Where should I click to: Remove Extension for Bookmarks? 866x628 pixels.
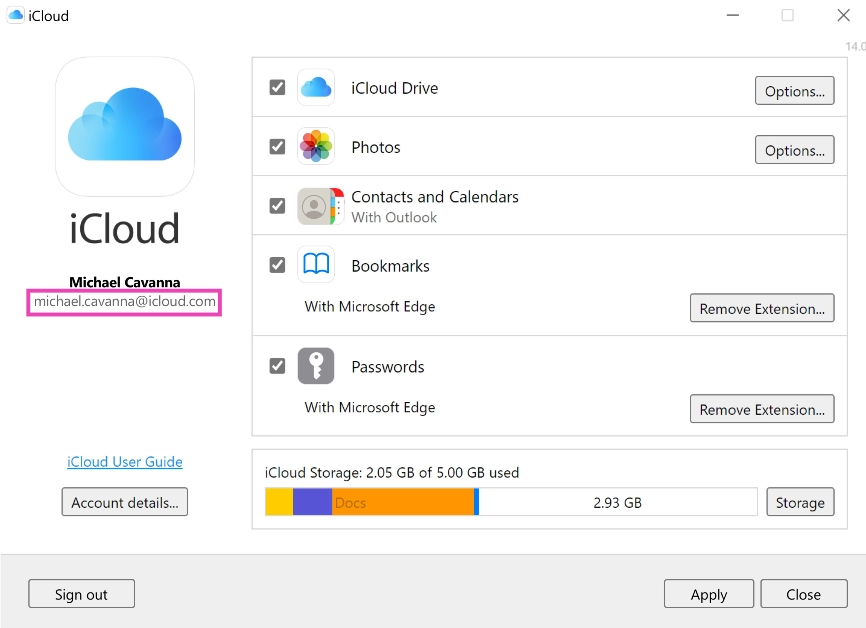pyautogui.click(x=762, y=308)
